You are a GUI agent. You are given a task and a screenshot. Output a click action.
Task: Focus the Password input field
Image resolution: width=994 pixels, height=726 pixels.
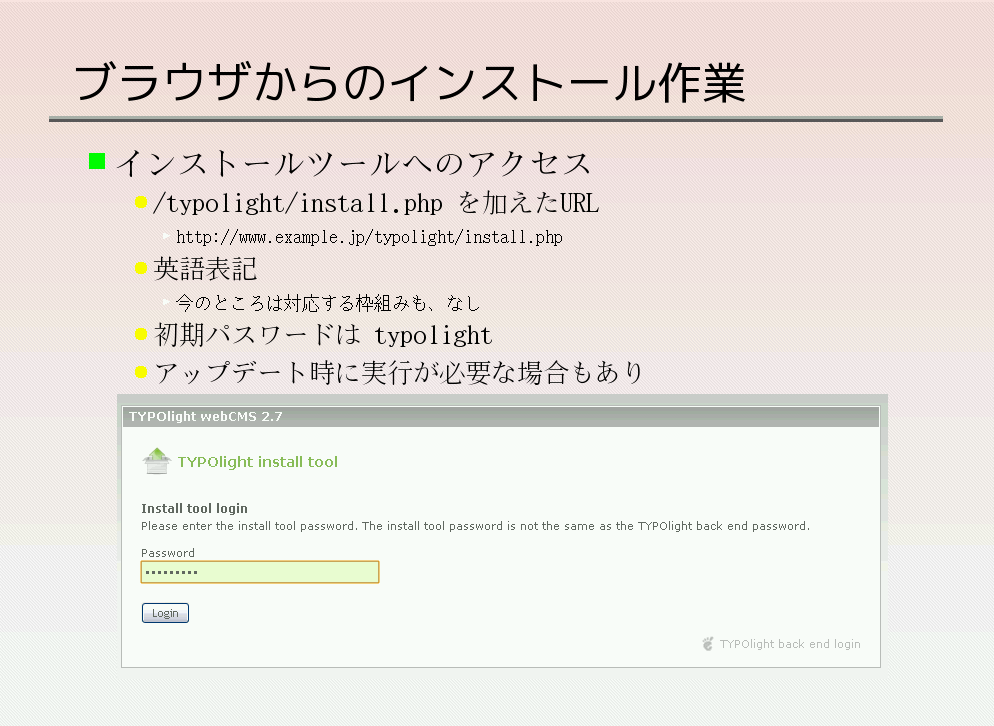(x=260, y=572)
